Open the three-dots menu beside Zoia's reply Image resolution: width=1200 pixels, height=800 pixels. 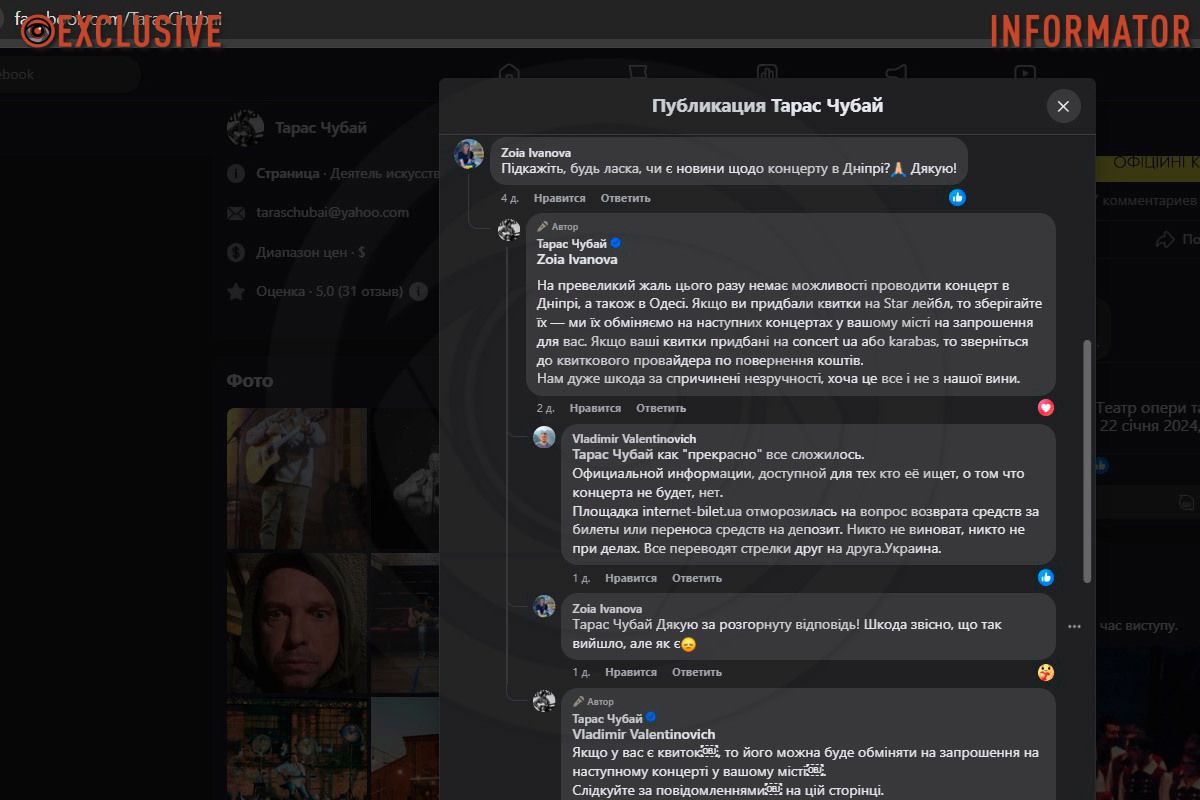pyautogui.click(x=1074, y=627)
